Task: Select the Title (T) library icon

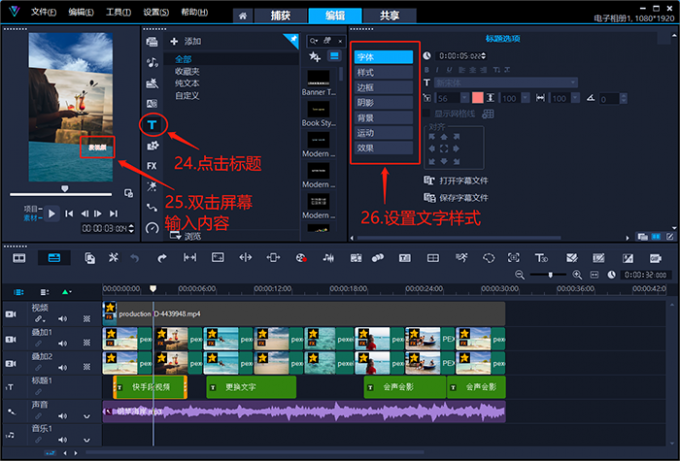Action: (152, 125)
